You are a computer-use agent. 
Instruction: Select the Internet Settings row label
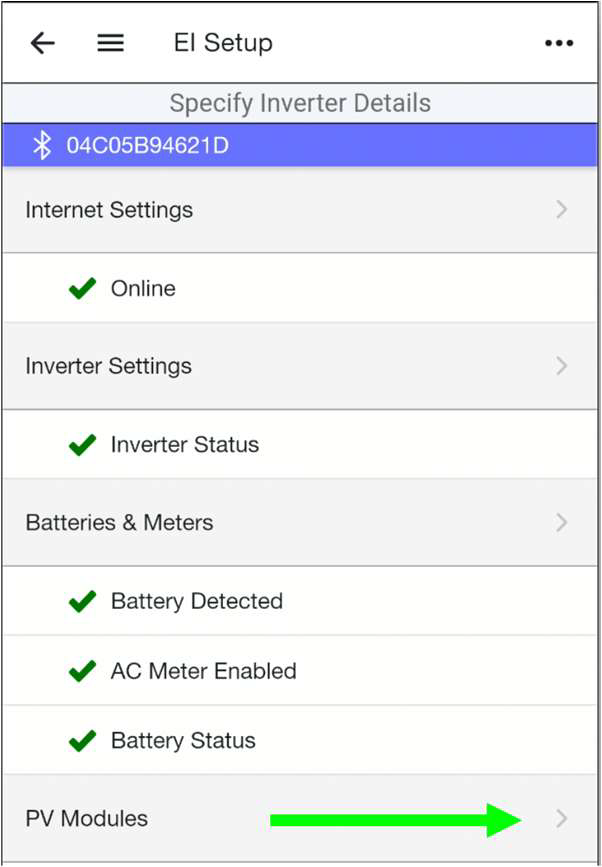tap(109, 210)
